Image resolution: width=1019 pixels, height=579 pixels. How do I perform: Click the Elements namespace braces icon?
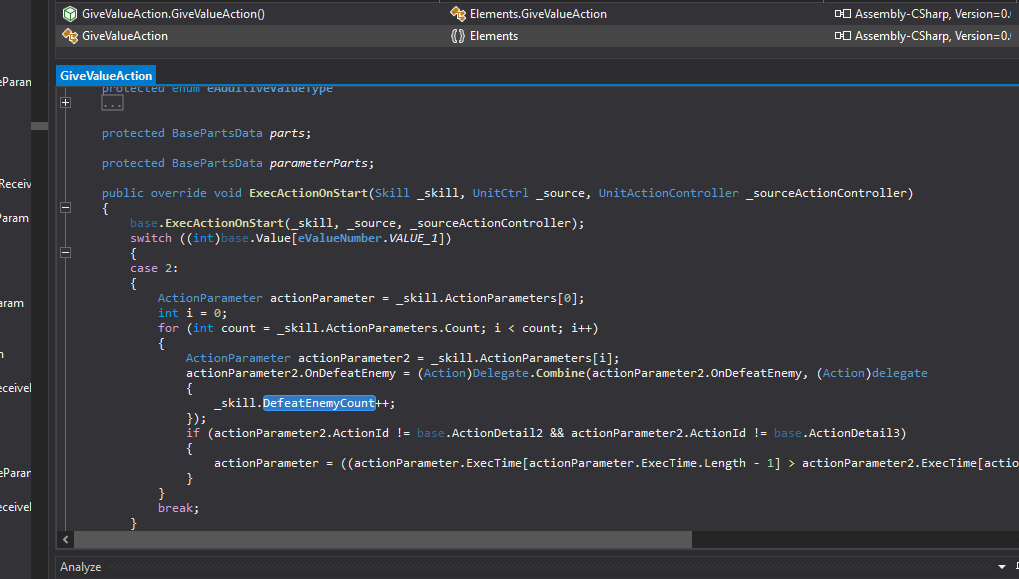(458, 36)
